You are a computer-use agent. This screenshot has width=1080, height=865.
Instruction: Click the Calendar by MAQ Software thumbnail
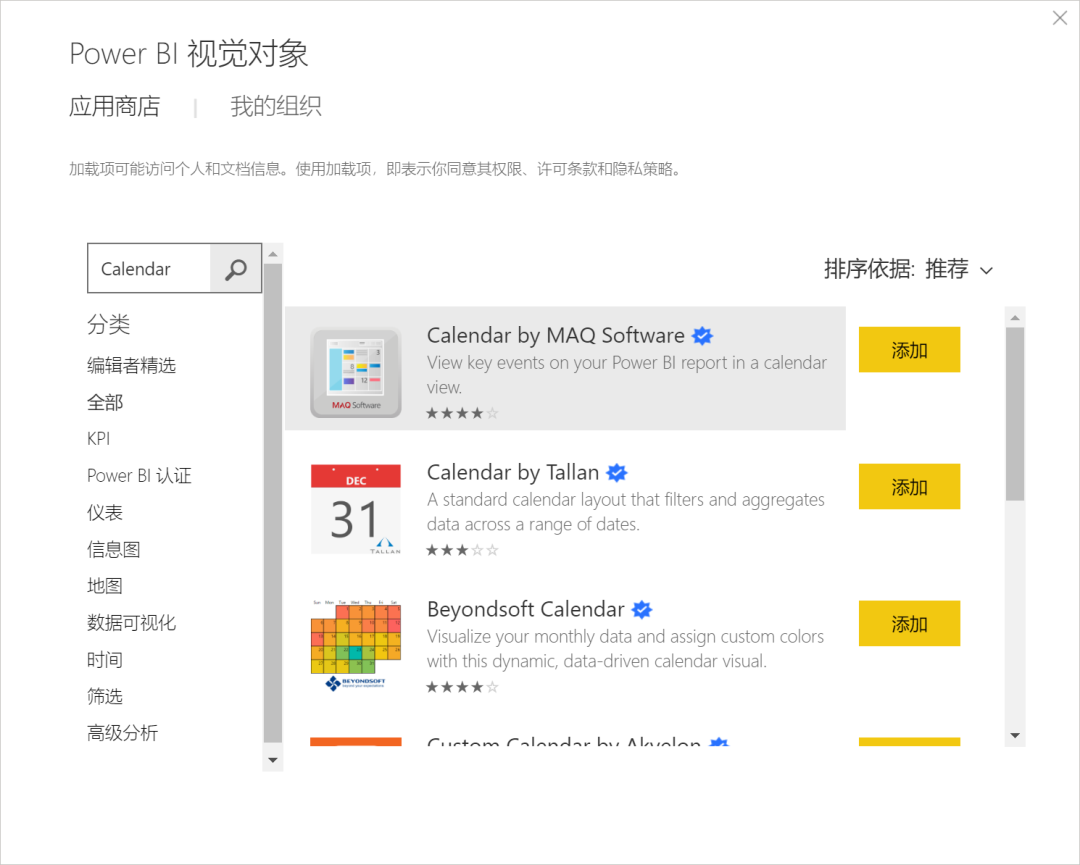[355, 372]
